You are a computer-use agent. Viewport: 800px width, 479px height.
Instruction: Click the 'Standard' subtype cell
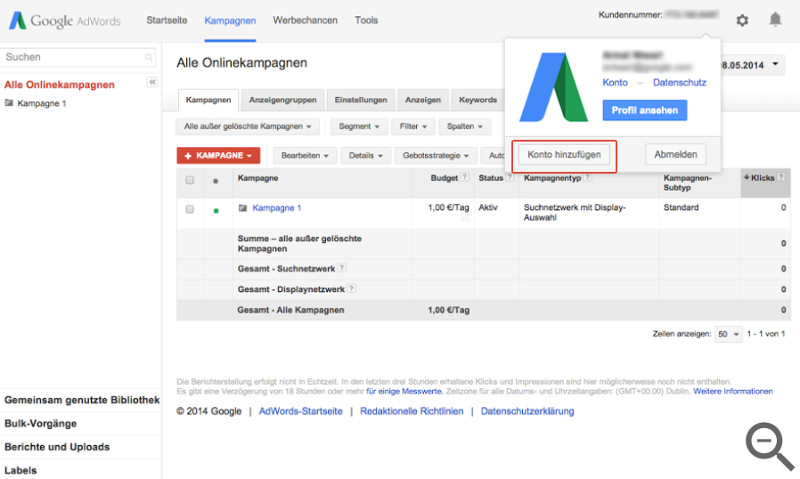pos(681,208)
